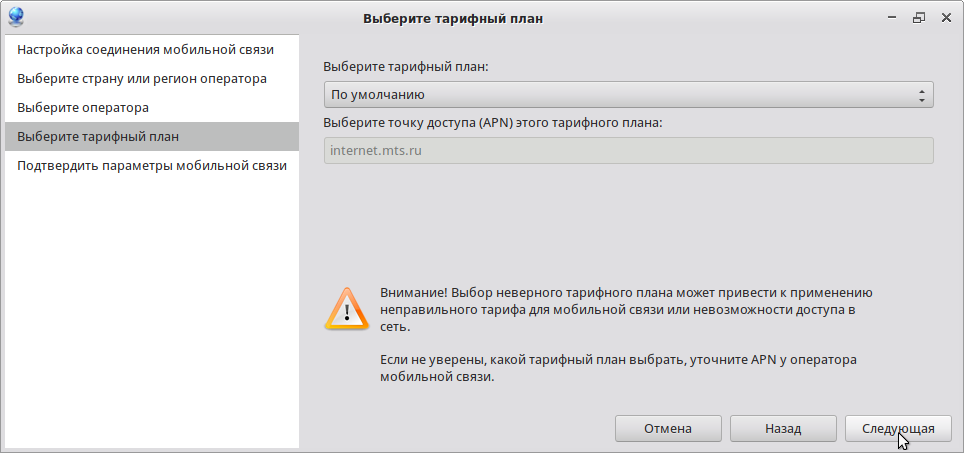Switch to 'Выберите оператора' step
This screenshot has width=964, height=453.
pos(83,107)
